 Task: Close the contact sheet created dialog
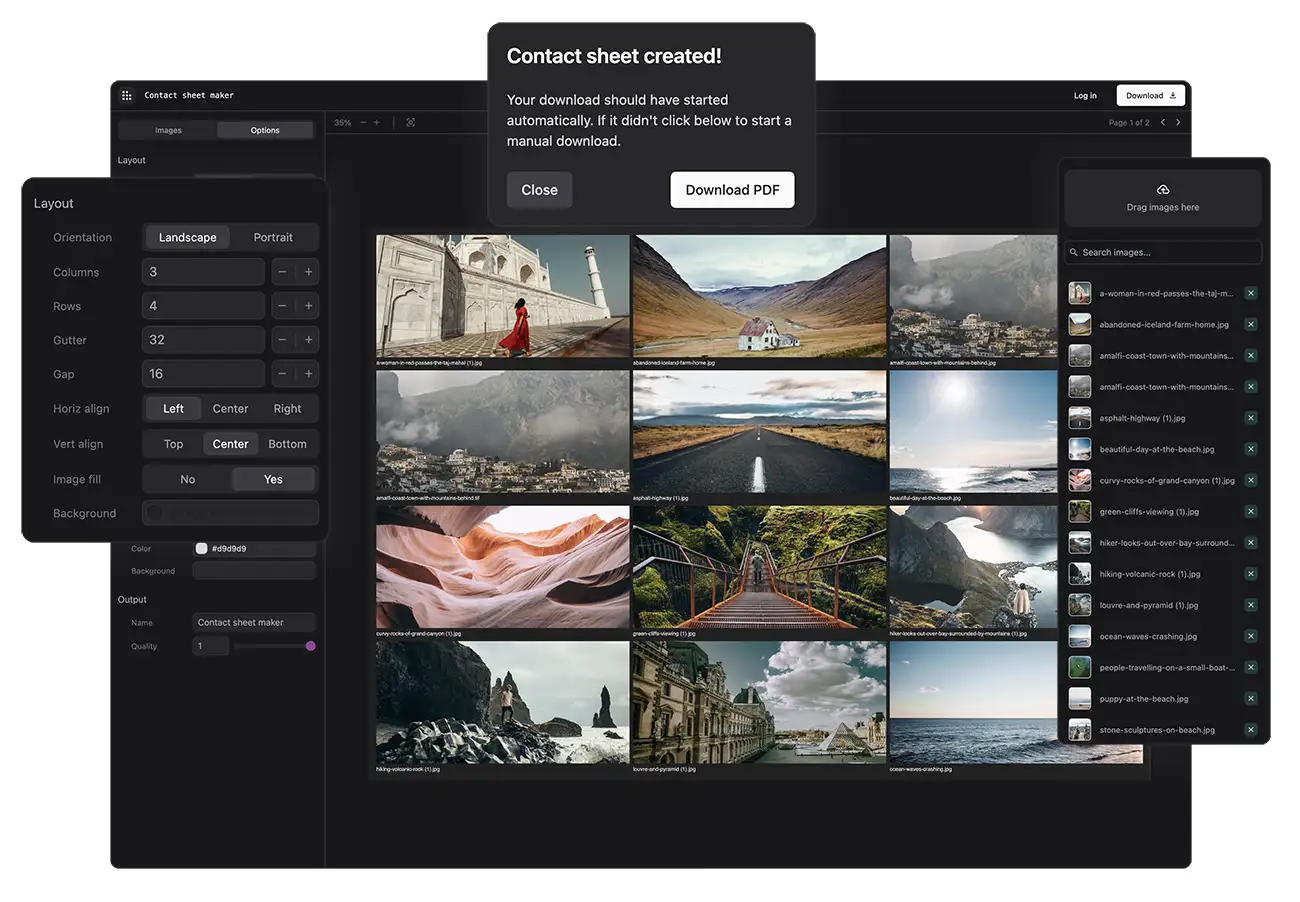[x=539, y=190]
